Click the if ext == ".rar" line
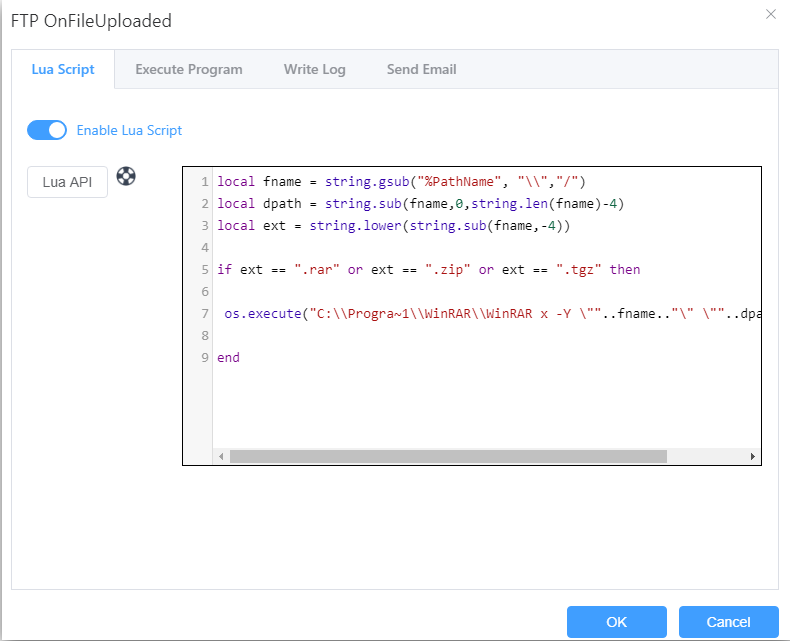The width and height of the screenshot is (790, 641). click(x=428, y=270)
